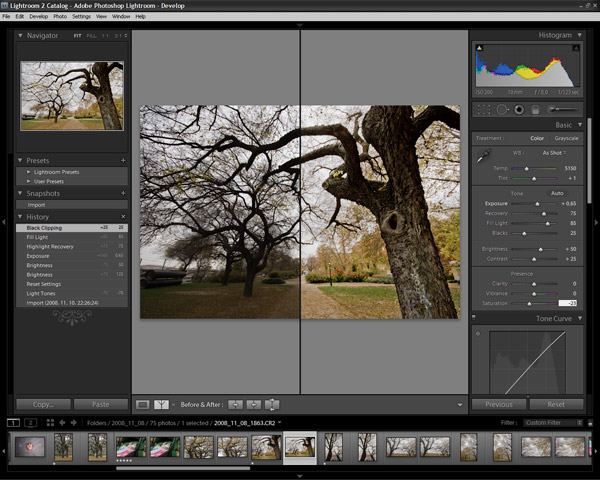Image resolution: width=600 pixels, height=480 pixels.
Task: Hide the left panel with side arrow
Action: (3, 222)
